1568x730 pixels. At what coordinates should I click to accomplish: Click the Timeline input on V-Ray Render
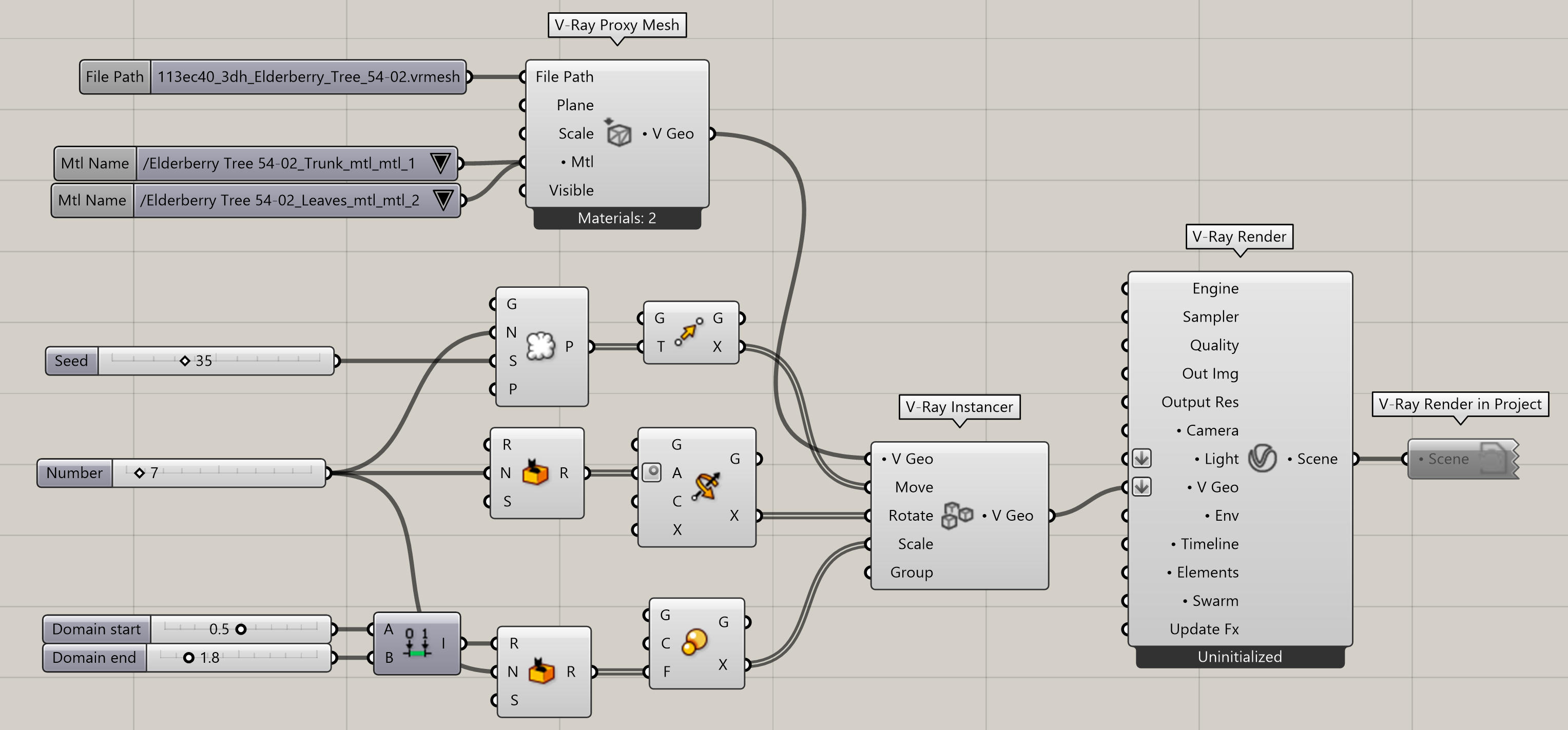click(x=1205, y=544)
